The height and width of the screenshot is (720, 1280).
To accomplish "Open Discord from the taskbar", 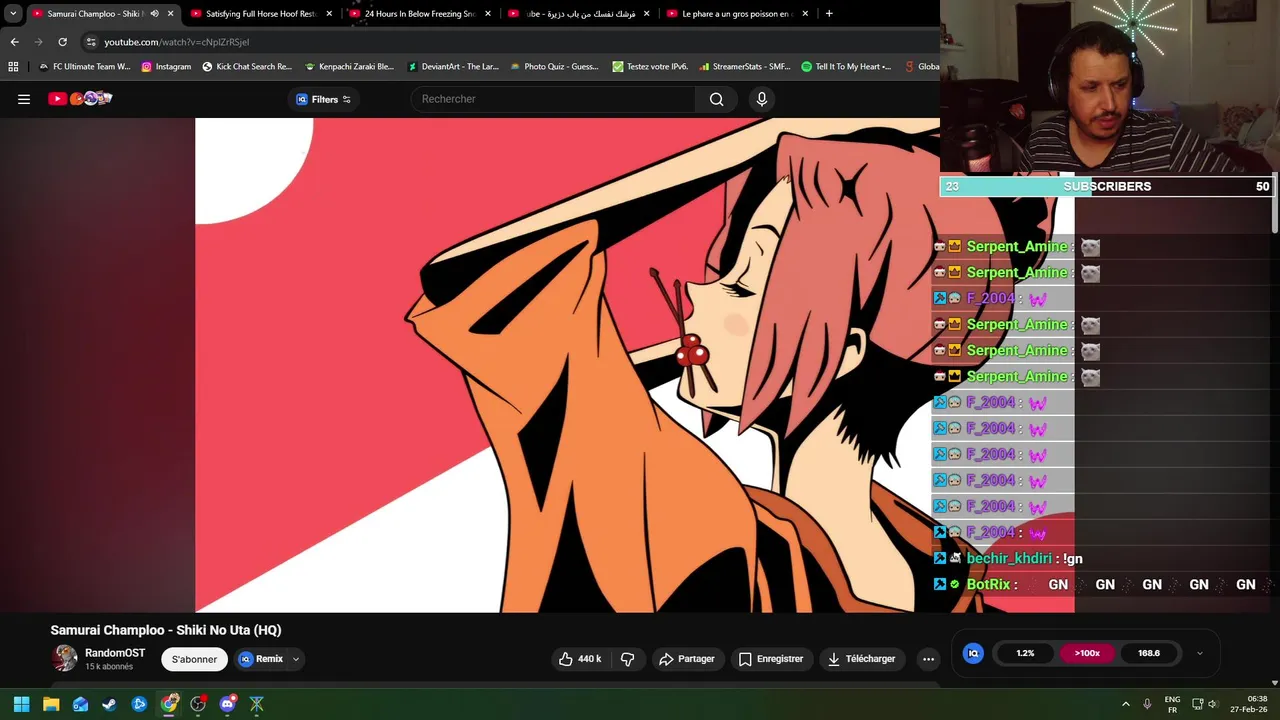I will [x=227, y=704].
